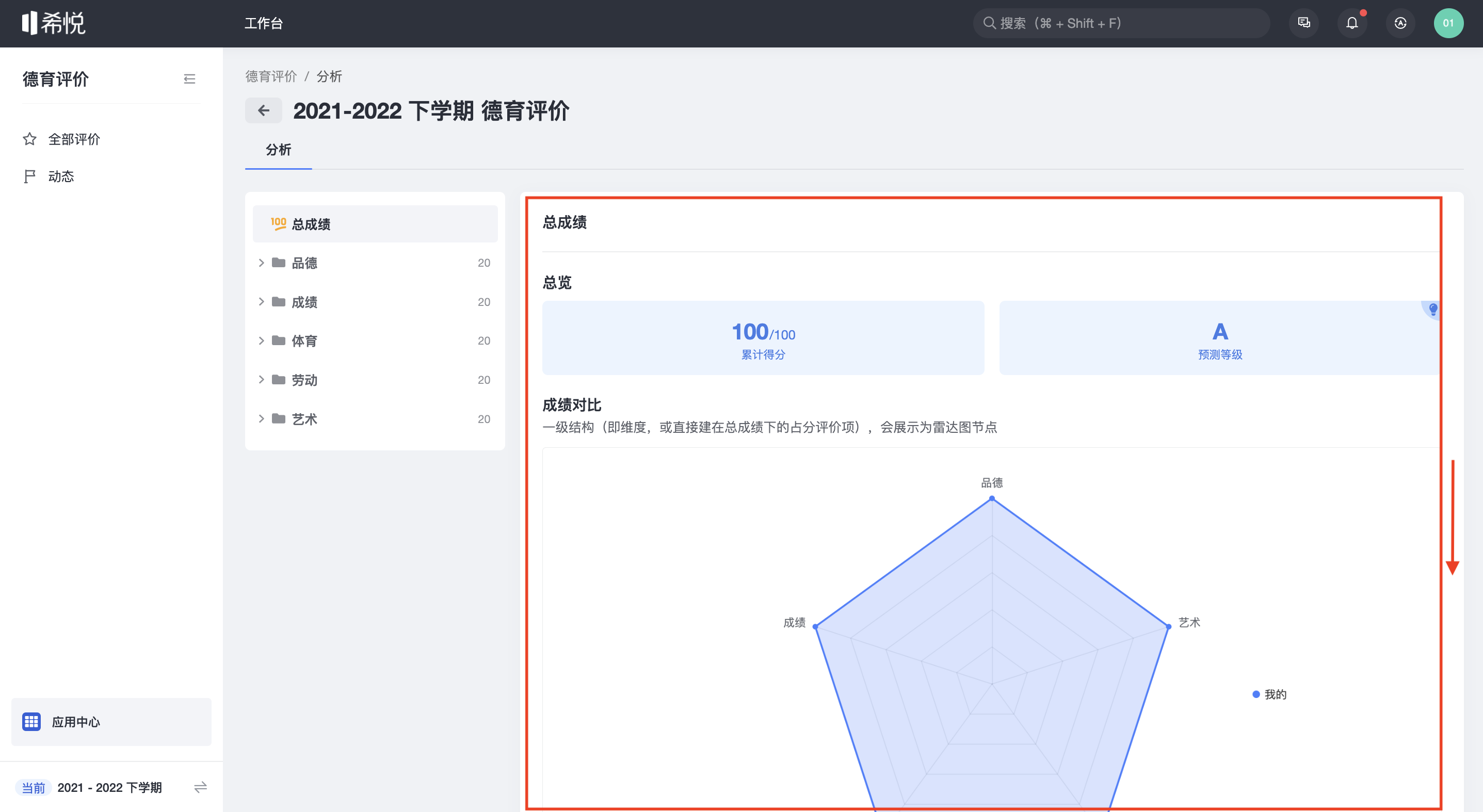
Task: Click the 成绩 radar chart node
Action: [815, 626]
